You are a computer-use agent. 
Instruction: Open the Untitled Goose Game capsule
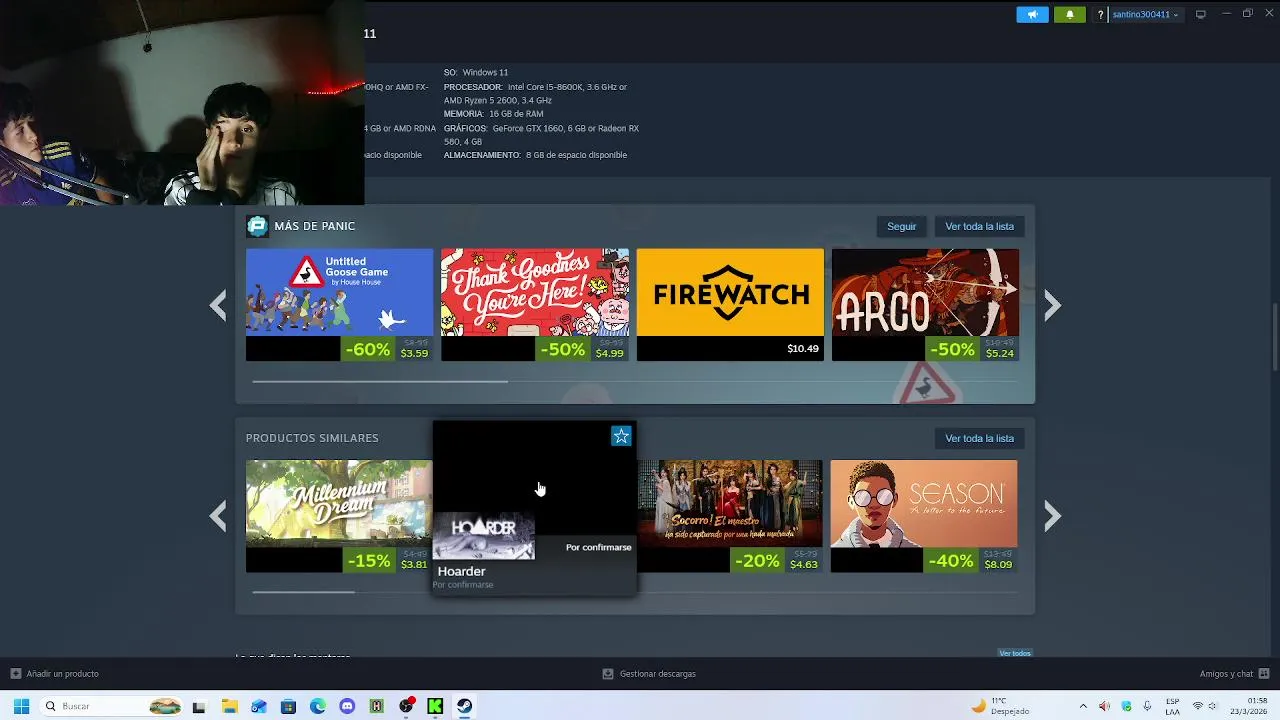pyautogui.click(x=339, y=291)
